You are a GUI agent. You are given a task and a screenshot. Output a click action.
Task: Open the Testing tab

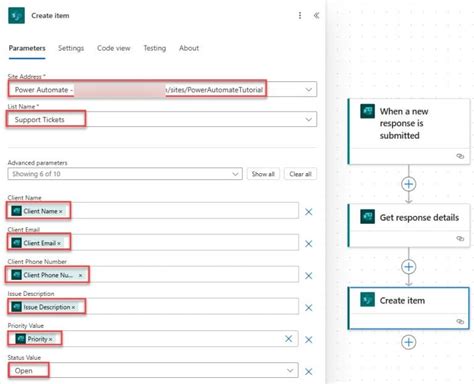pyautogui.click(x=155, y=48)
